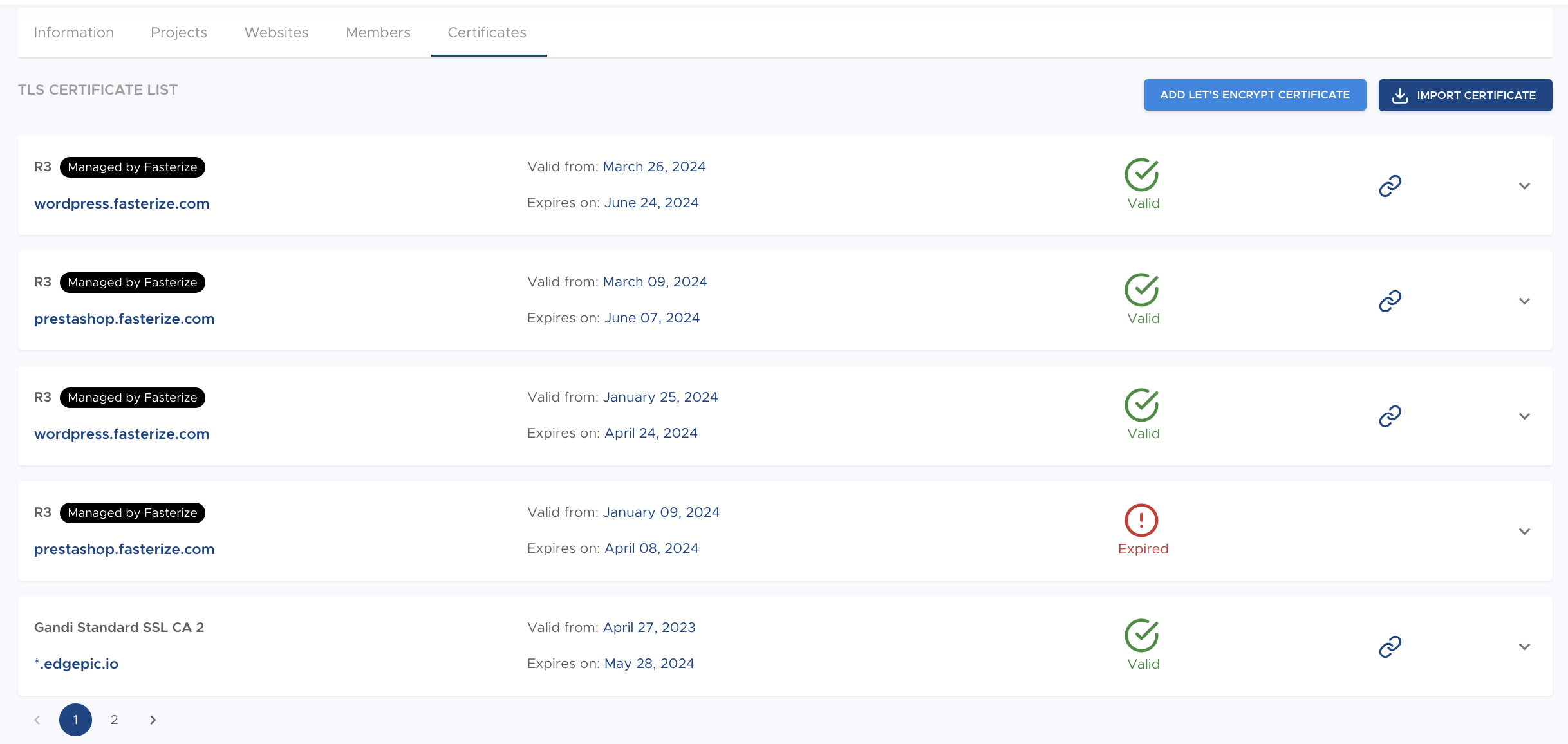Click link icon for March 09 prestashop certificate
Screen dimensions: 1568x744
tap(1390, 301)
